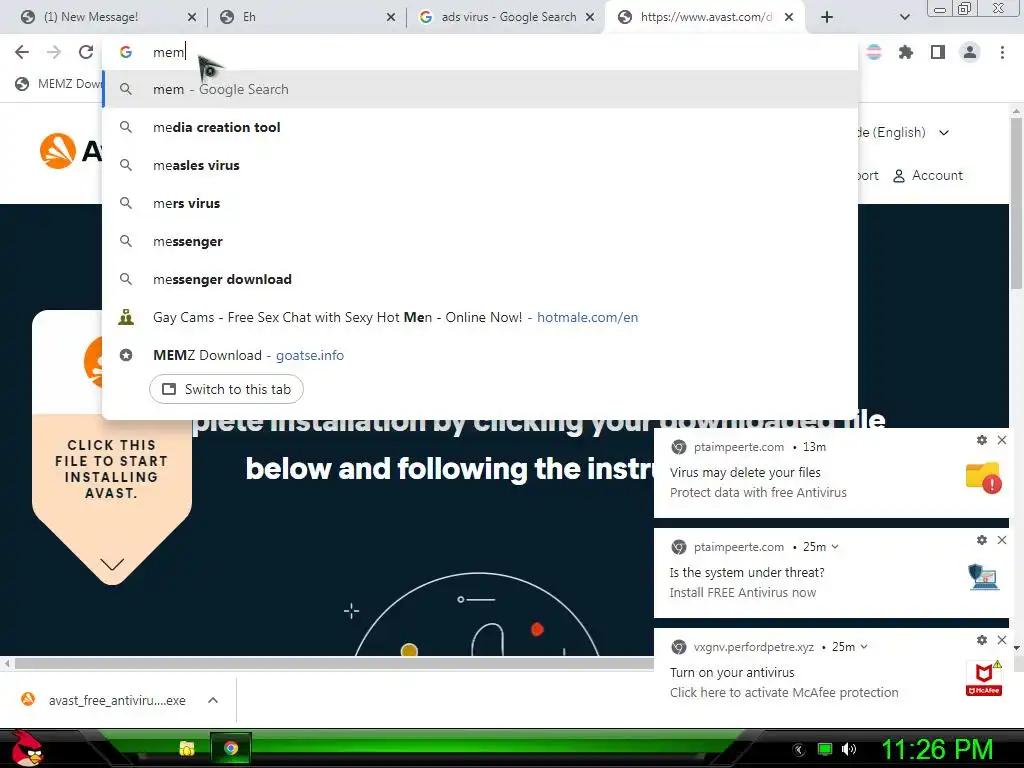1024x768 pixels.
Task: Open the 'Virus may delete your files' notification
Action: tap(831, 473)
